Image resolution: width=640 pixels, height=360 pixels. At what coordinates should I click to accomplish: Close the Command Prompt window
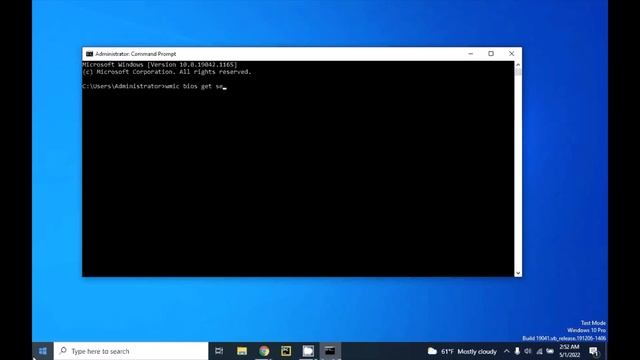pos(511,53)
